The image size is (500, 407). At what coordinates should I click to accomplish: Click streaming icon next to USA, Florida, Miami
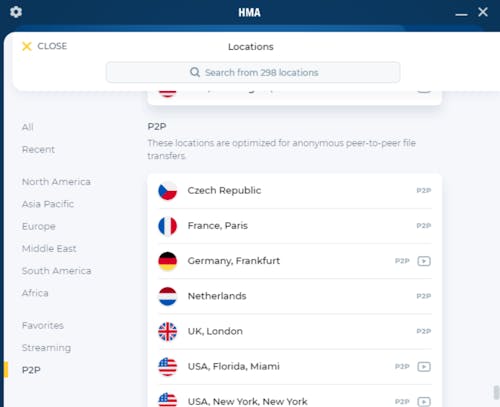[x=424, y=367]
